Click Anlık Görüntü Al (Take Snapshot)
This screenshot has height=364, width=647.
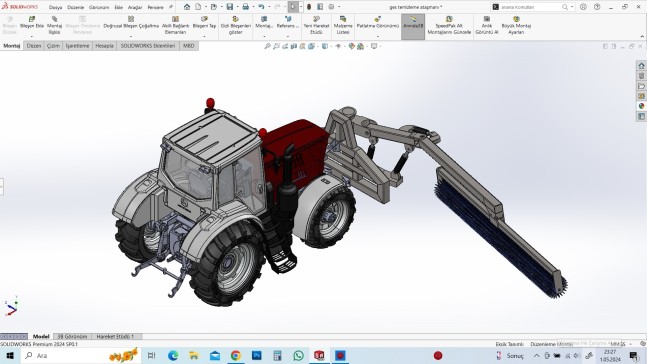pyautogui.click(x=487, y=25)
